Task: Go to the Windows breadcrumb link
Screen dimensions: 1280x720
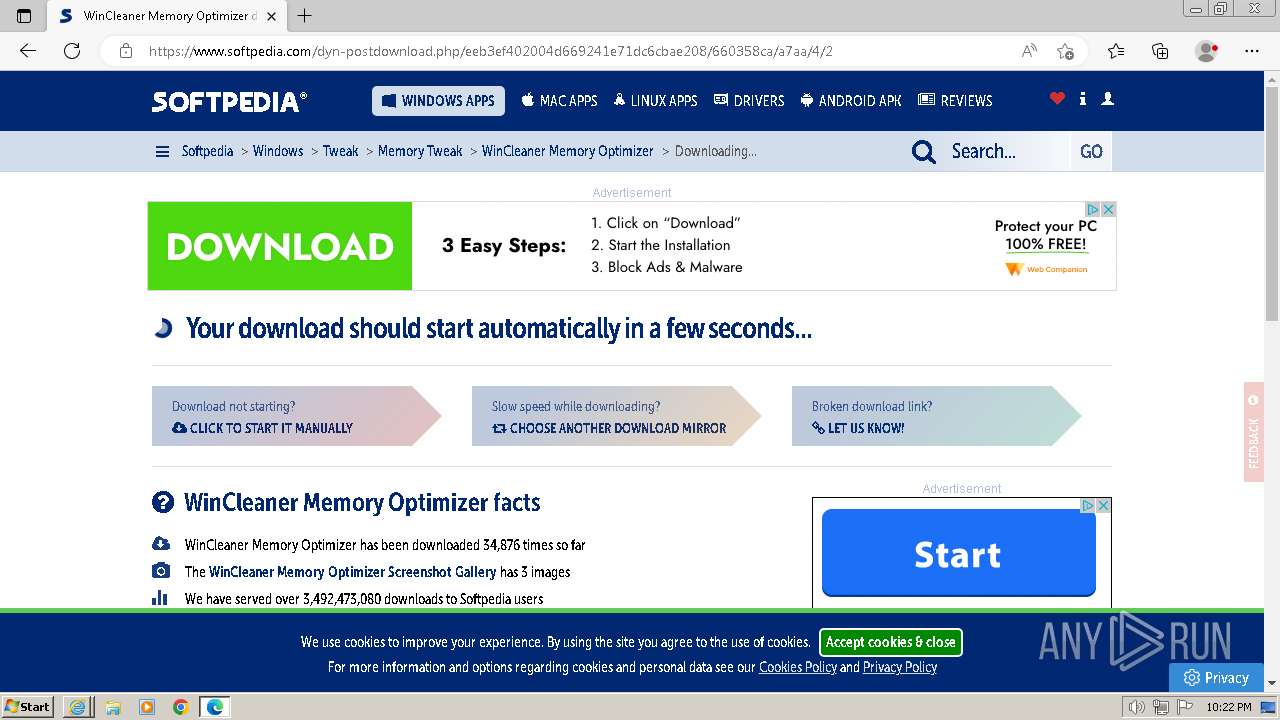Action: click(x=278, y=151)
